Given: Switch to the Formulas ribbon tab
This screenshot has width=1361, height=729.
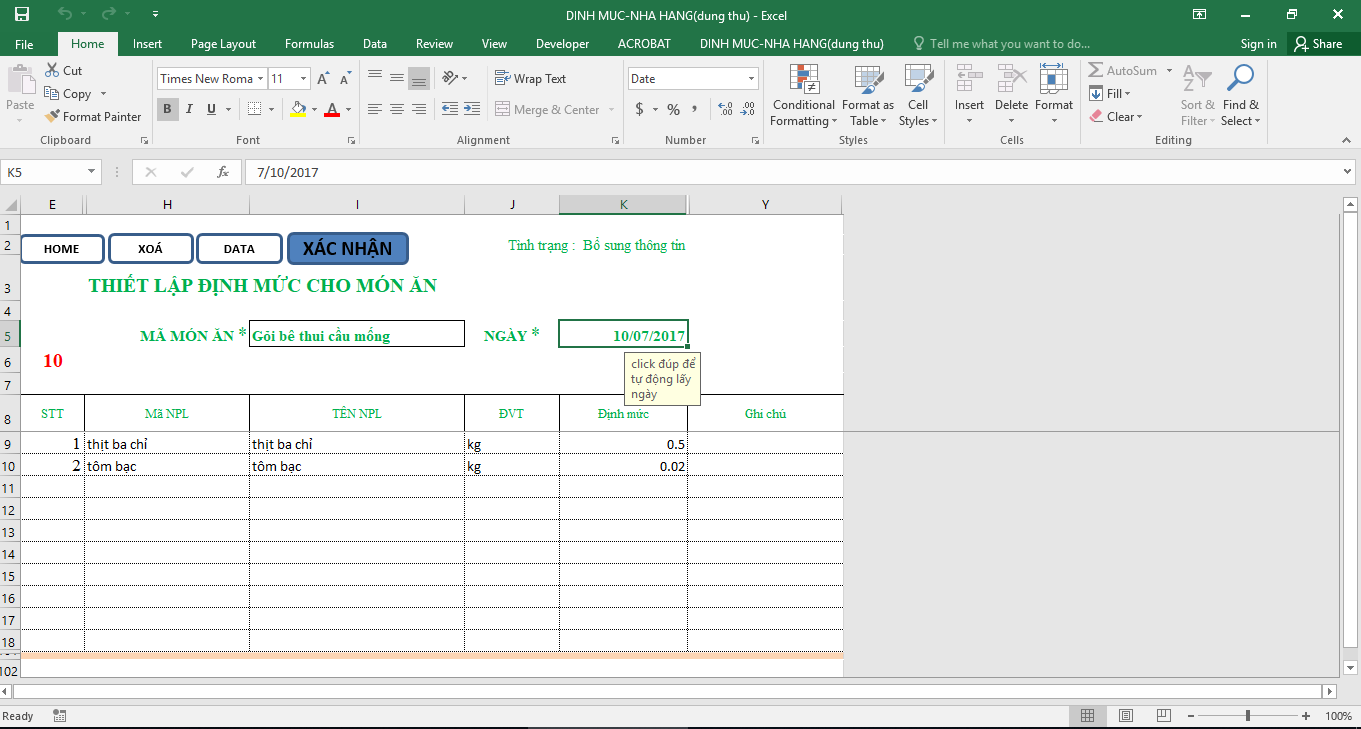Looking at the screenshot, I should tap(309, 44).
